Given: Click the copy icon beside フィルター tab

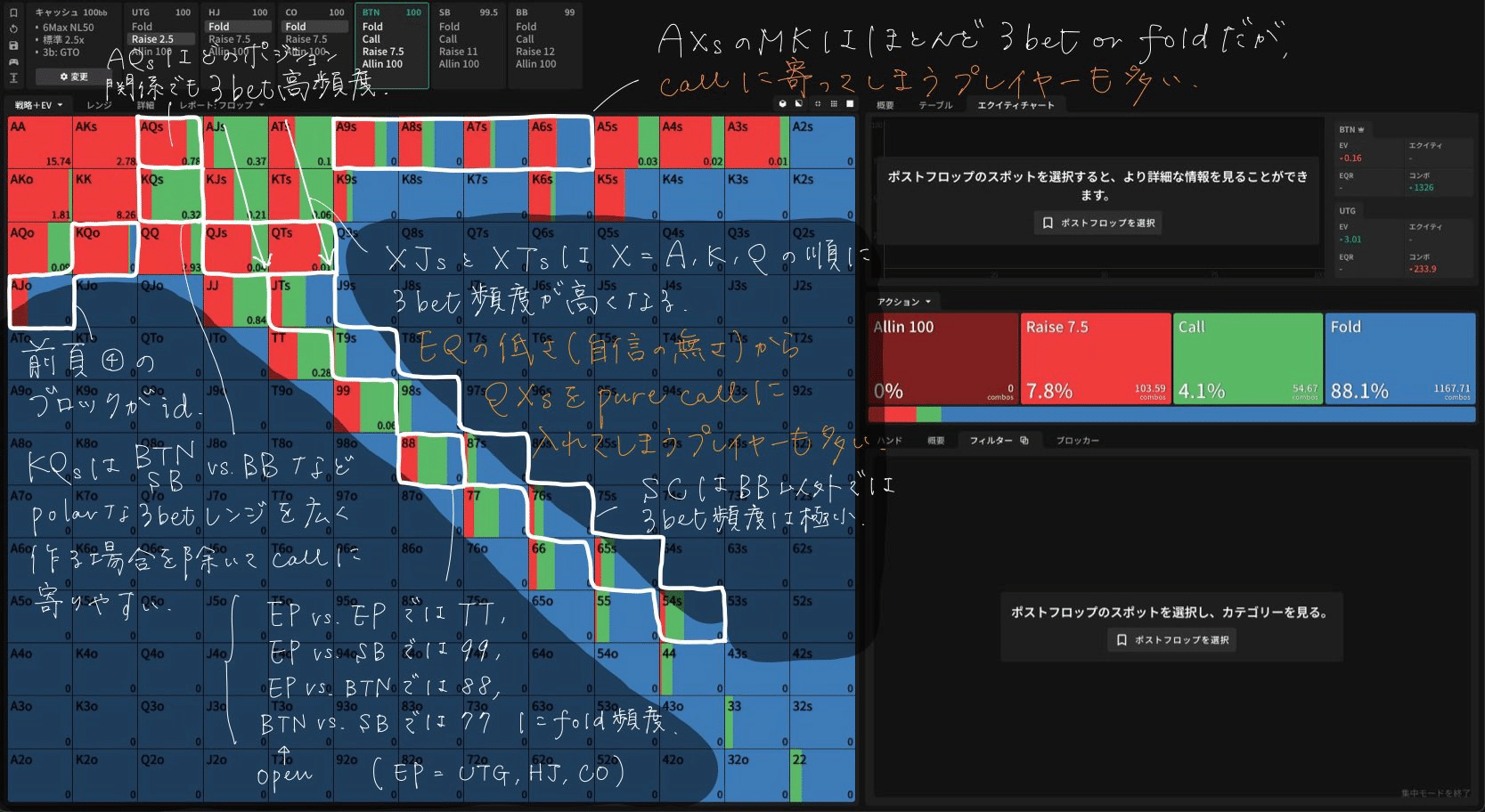Looking at the screenshot, I should tap(1024, 441).
